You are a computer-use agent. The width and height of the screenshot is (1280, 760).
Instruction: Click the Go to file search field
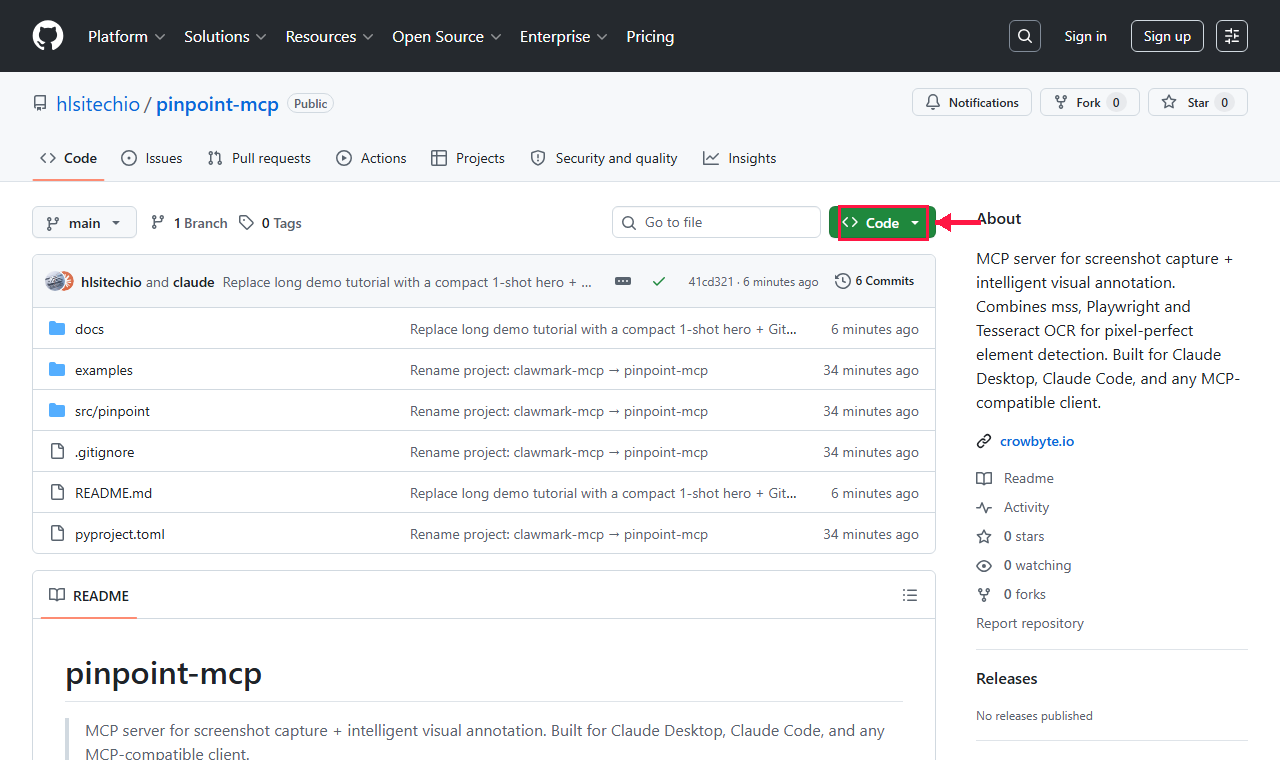(x=716, y=222)
